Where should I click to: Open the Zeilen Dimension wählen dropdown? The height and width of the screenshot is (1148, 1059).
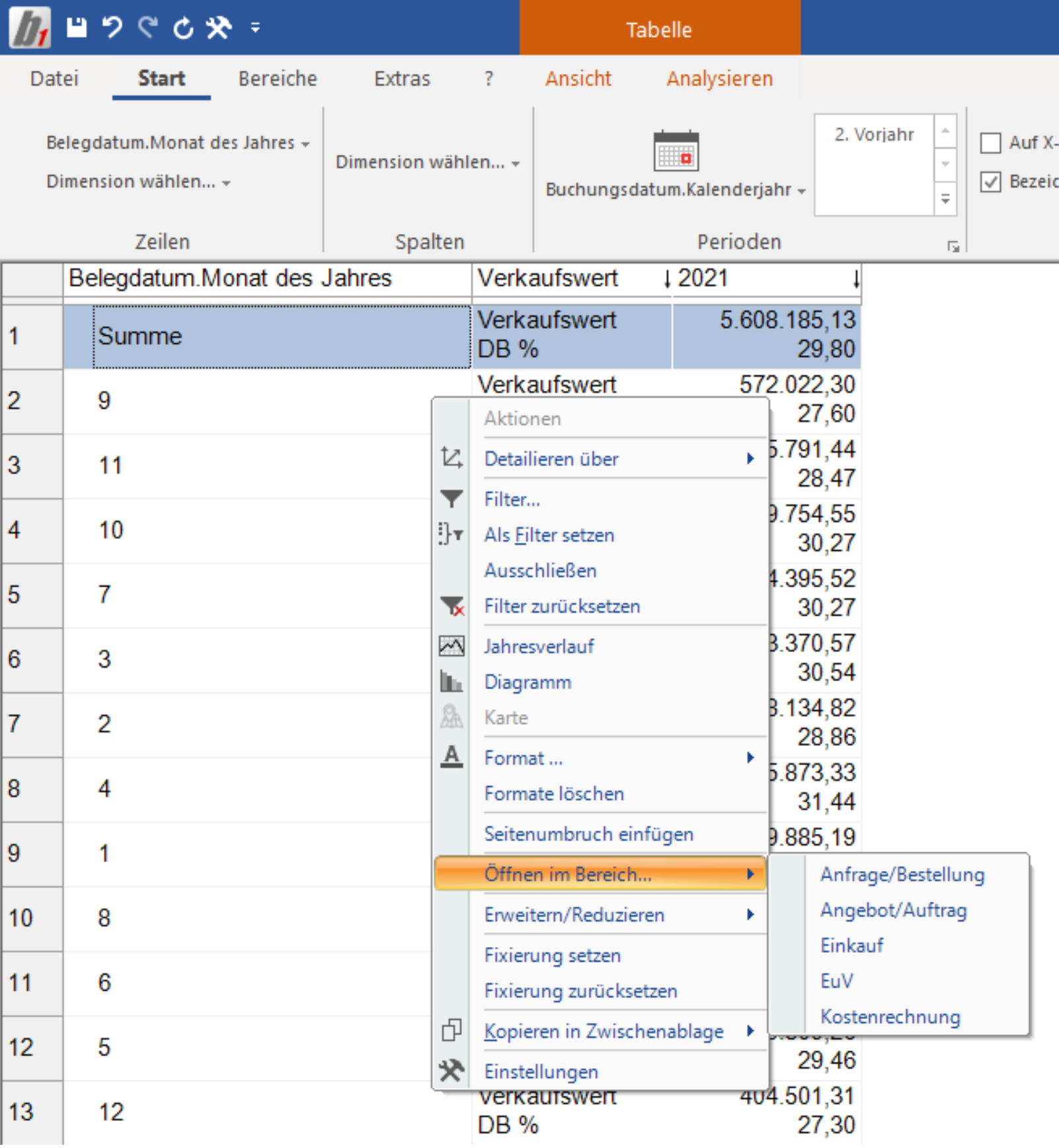pyautogui.click(x=138, y=182)
